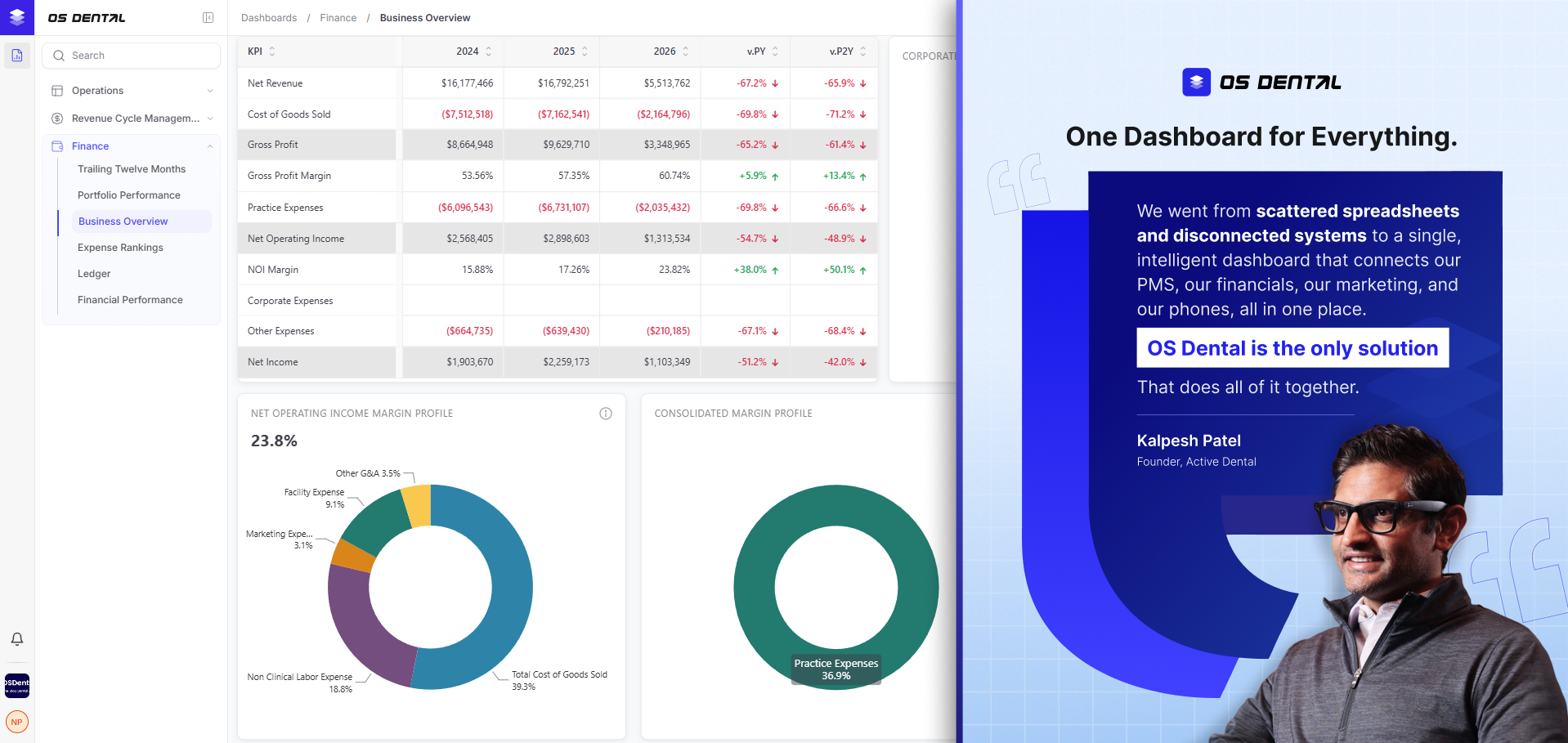Click the OS Dental stacked-layers logo icon
Screen dimensions: 1568x743
[16, 17]
